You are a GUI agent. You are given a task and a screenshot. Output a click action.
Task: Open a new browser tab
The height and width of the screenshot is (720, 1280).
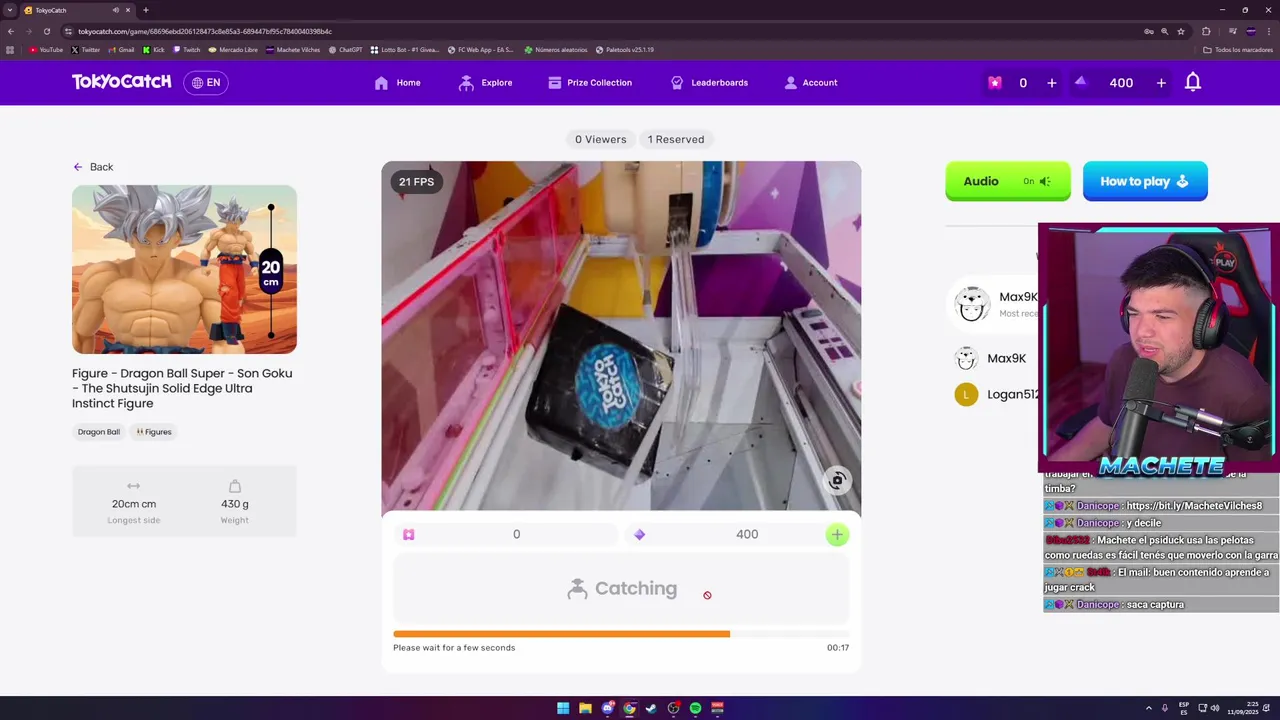[x=146, y=10]
